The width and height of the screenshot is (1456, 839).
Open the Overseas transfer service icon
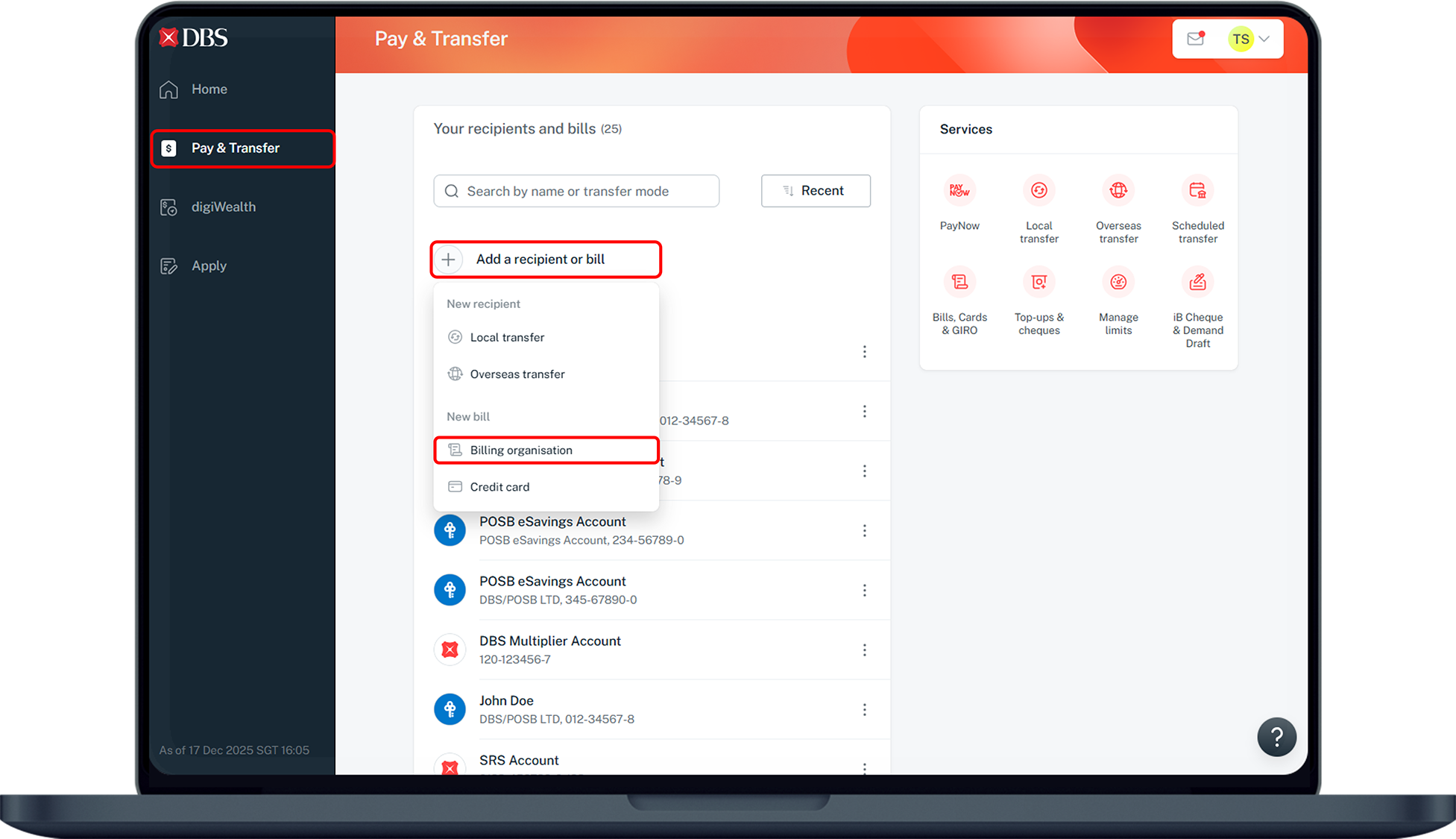click(1118, 191)
